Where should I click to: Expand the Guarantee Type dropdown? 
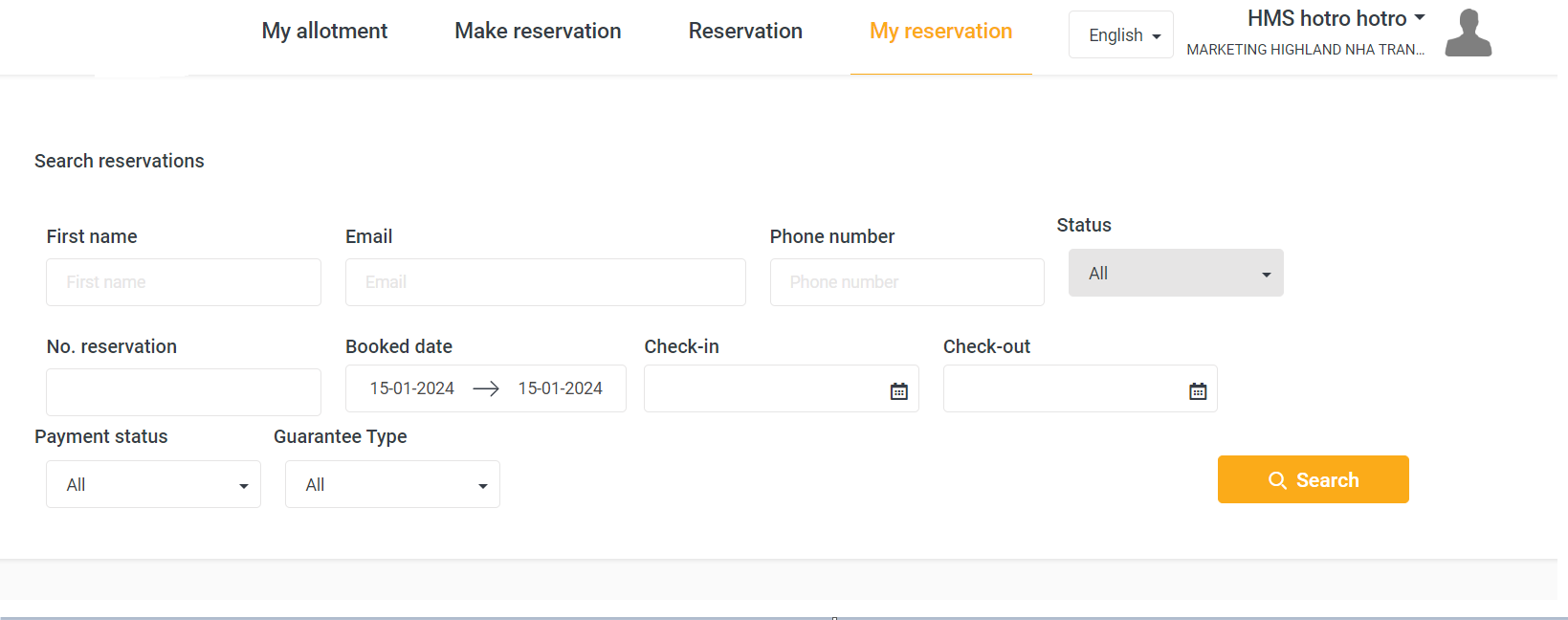click(x=392, y=485)
